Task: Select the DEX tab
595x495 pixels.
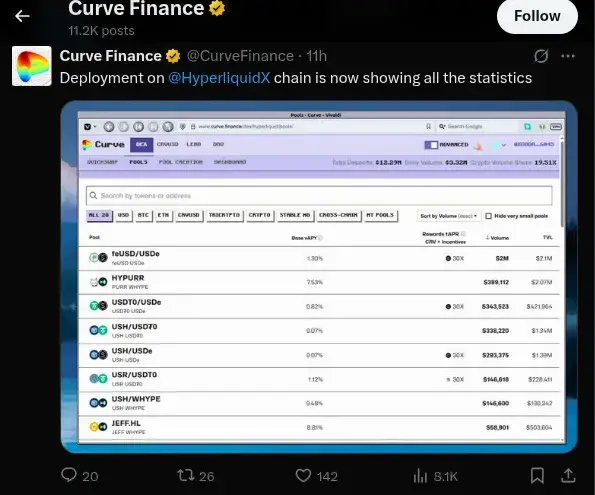Action: point(142,145)
